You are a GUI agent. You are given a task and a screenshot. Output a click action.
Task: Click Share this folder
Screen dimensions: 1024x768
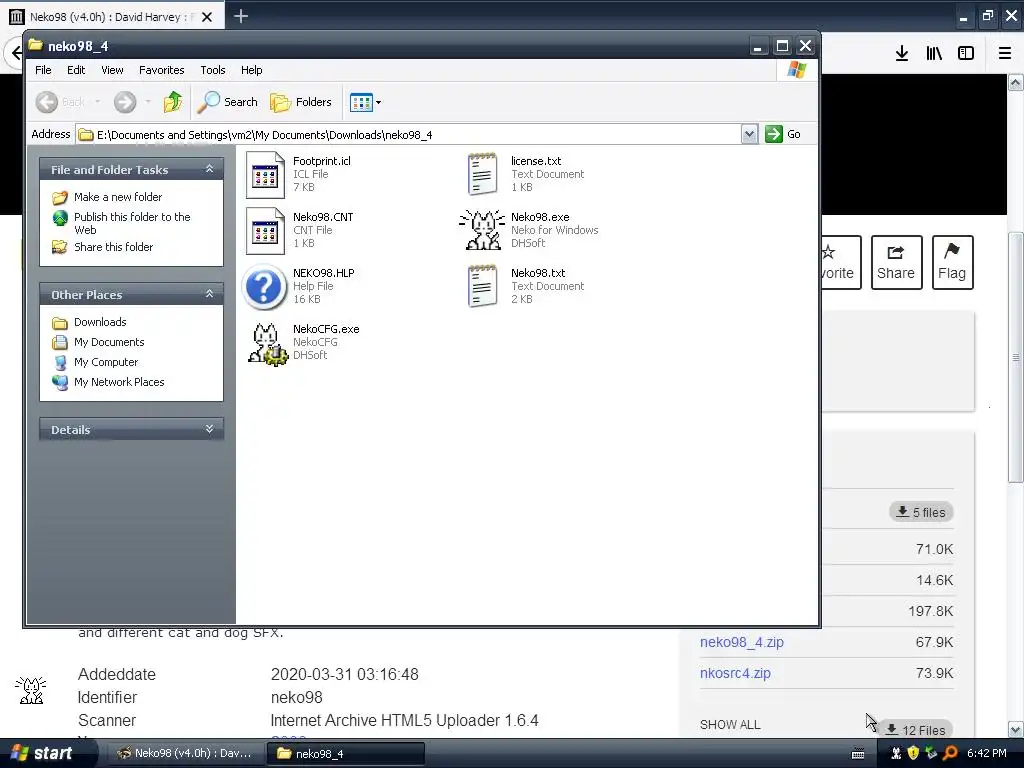point(114,247)
